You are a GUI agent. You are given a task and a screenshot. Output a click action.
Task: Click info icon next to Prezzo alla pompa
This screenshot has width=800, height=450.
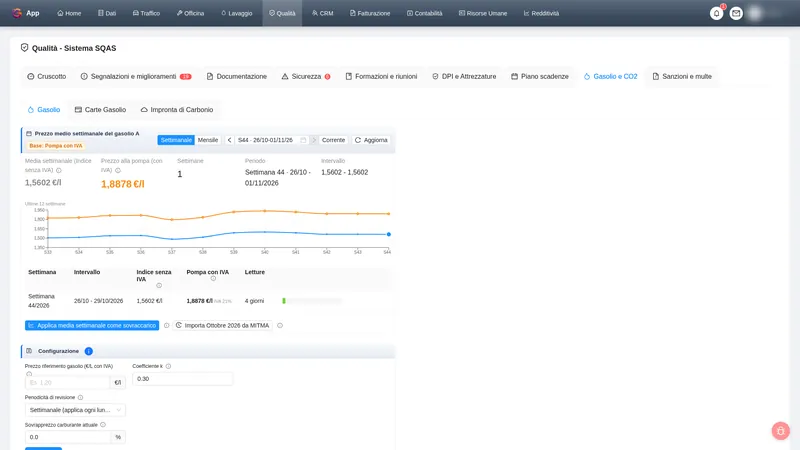click(x=118, y=170)
